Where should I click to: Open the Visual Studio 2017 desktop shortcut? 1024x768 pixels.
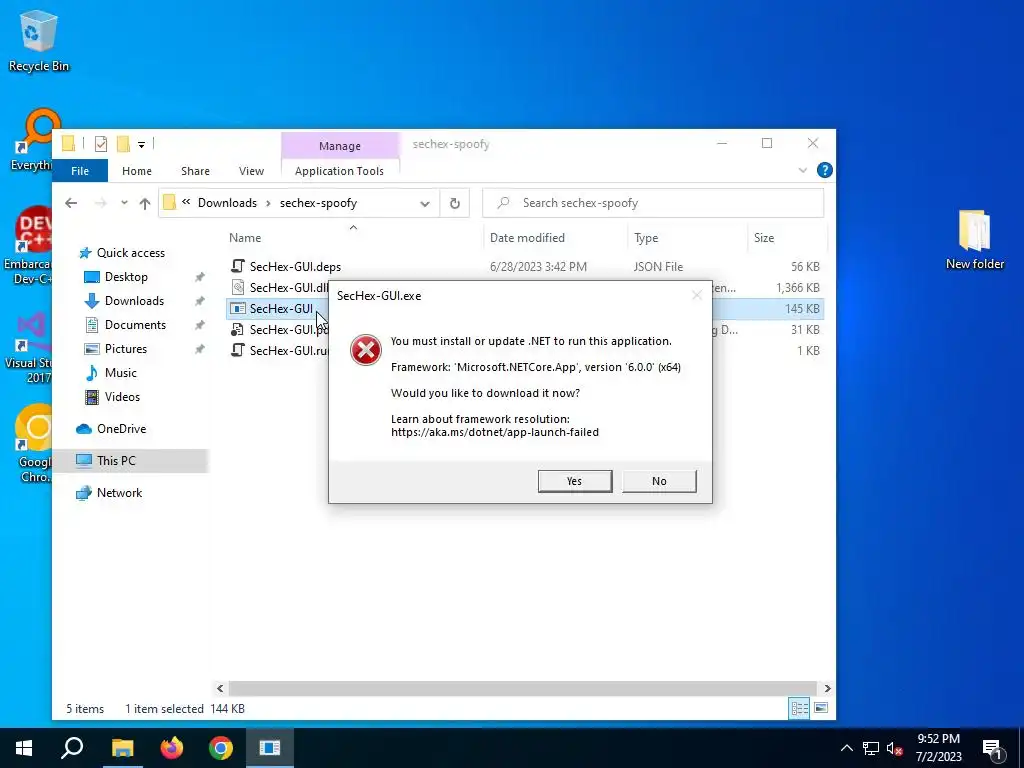[29, 347]
